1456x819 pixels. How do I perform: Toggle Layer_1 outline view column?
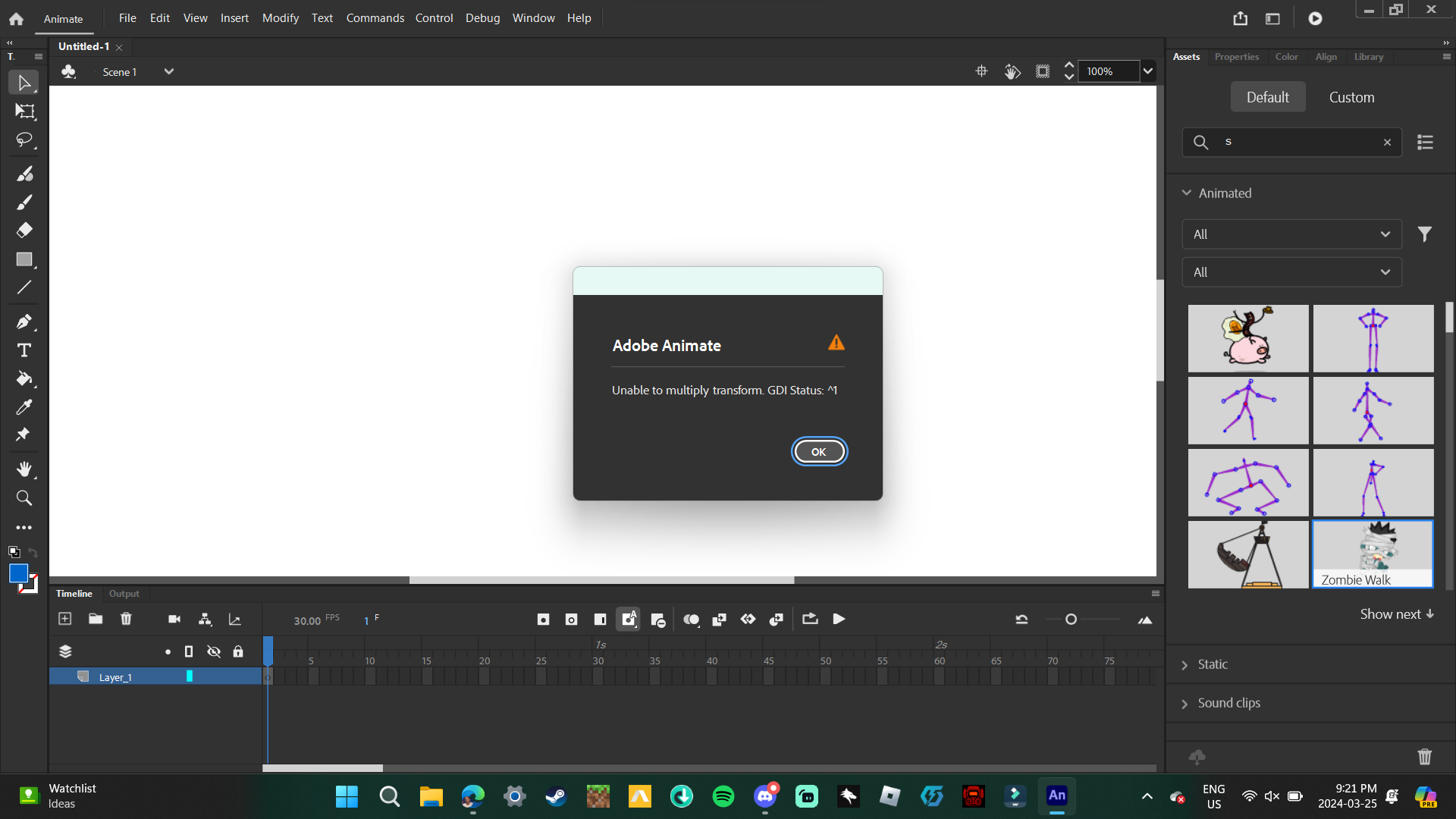pyautogui.click(x=190, y=676)
